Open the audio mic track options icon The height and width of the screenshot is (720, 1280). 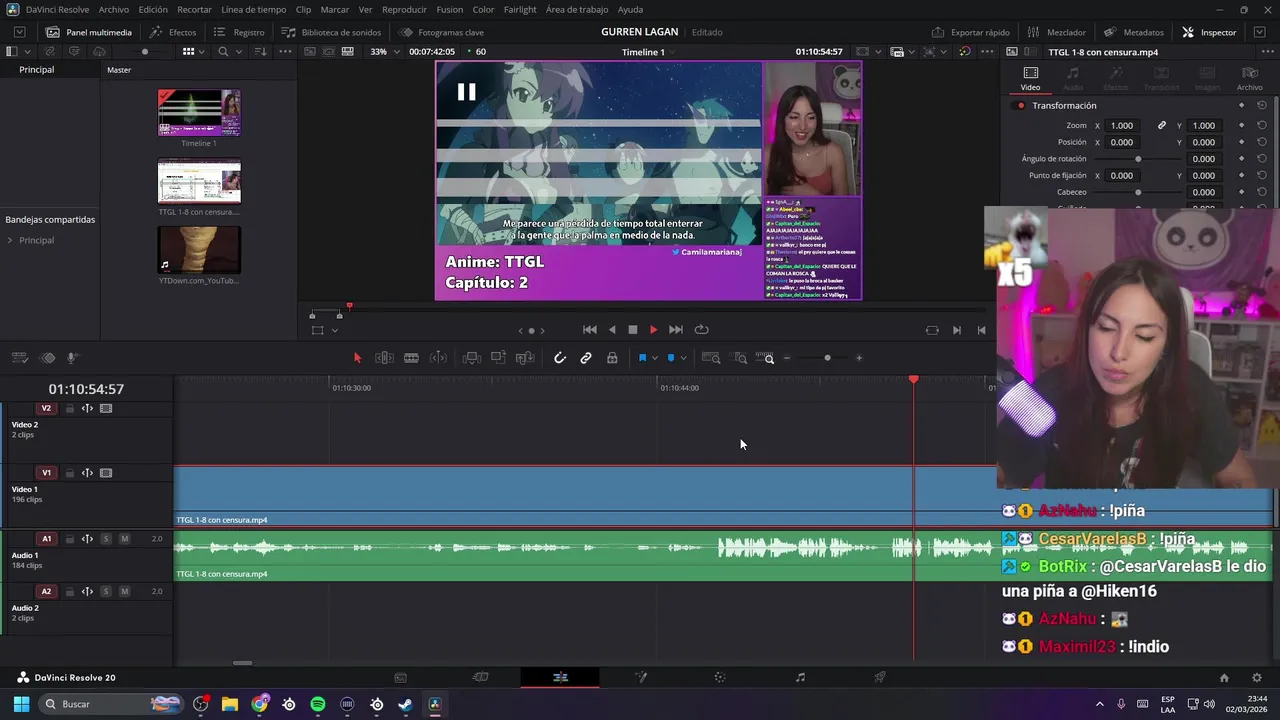click(72, 358)
